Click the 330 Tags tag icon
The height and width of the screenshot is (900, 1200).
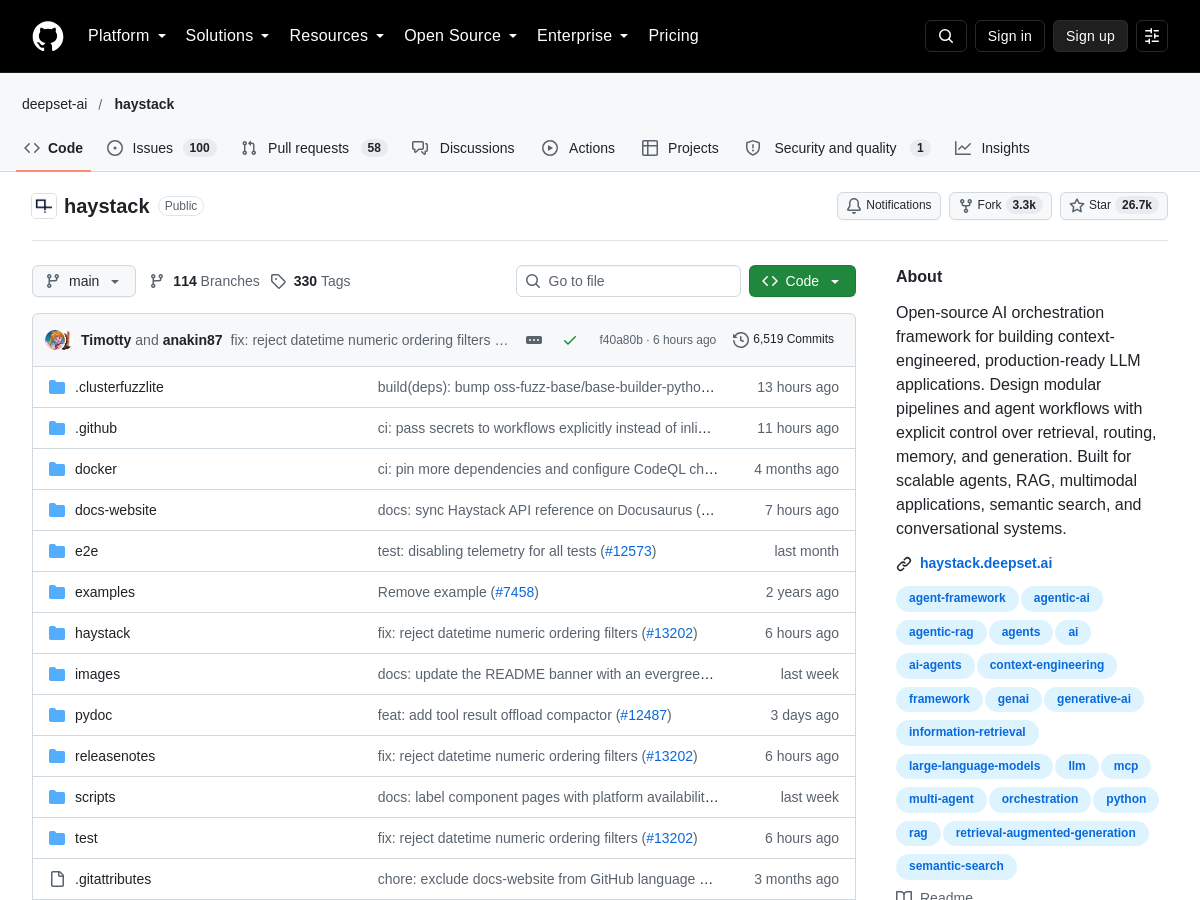(x=278, y=281)
